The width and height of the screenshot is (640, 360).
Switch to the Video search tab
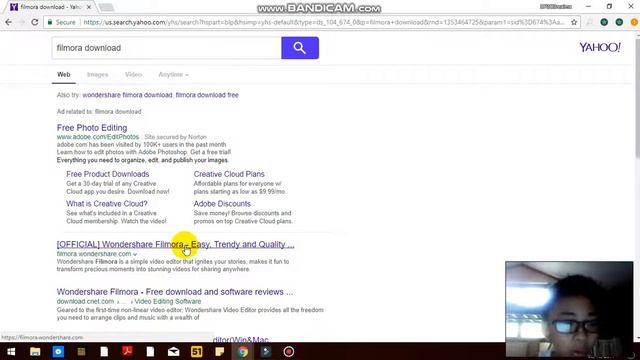click(133, 75)
